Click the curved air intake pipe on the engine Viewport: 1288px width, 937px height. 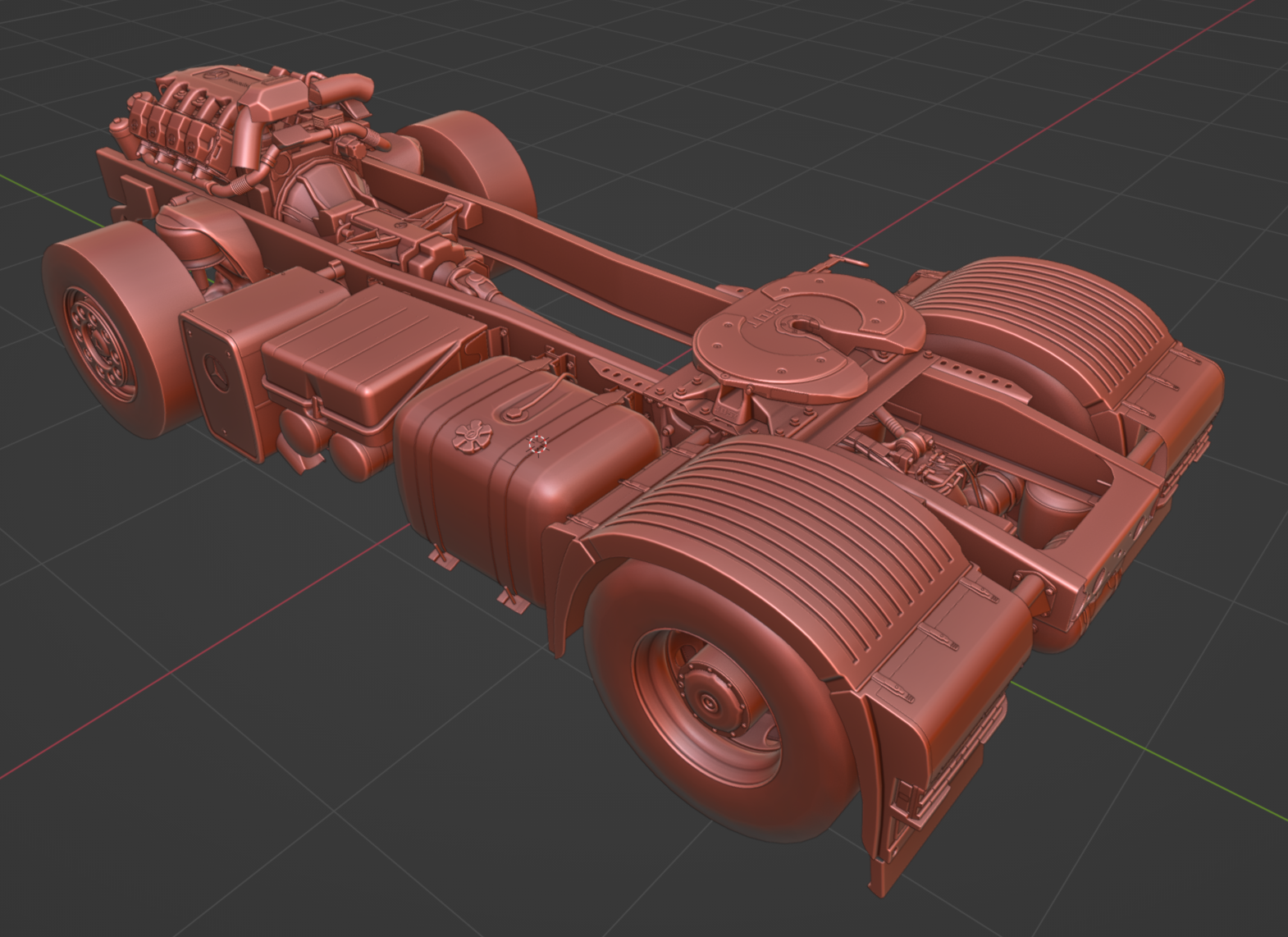point(343,88)
